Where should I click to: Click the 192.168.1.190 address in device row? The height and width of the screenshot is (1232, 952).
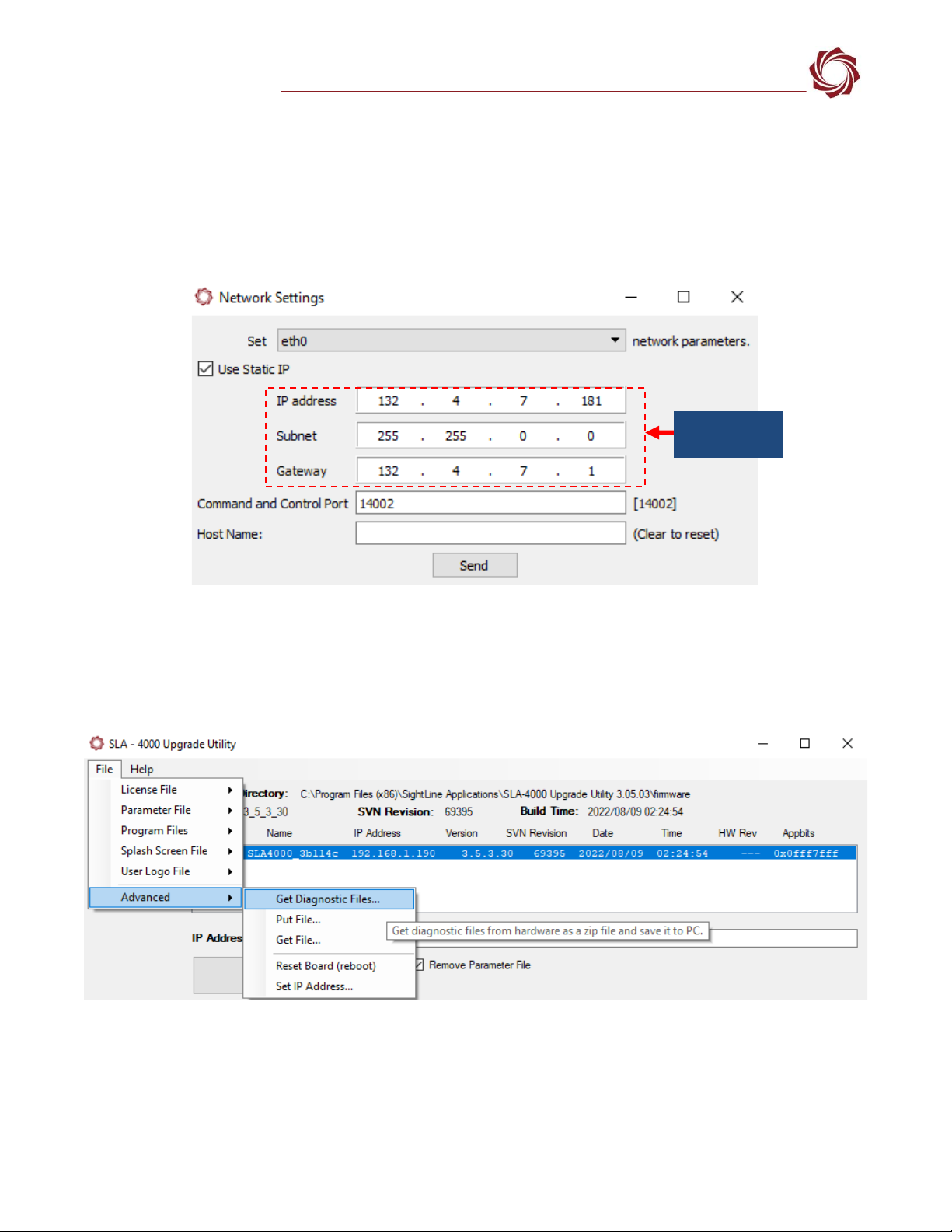(393, 853)
